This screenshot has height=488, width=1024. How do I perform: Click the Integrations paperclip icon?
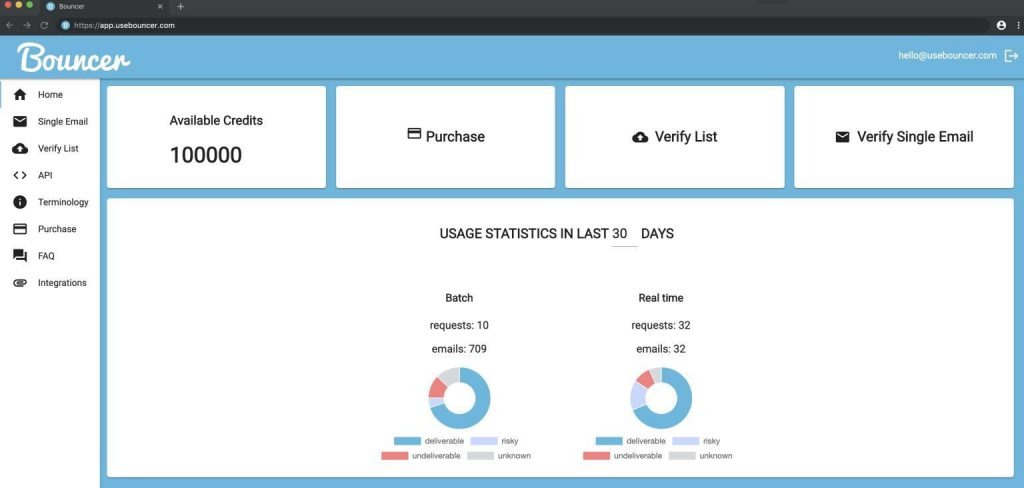click(20, 283)
